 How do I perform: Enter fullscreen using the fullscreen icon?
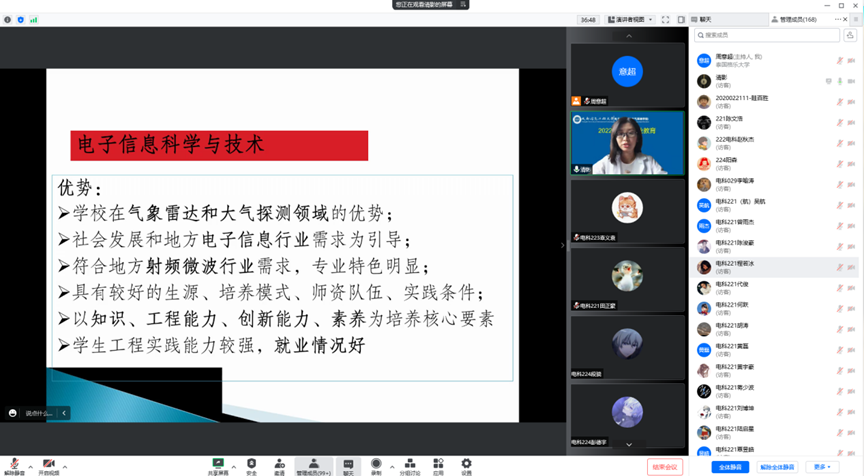pyautogui.click(x=667, y=19)
